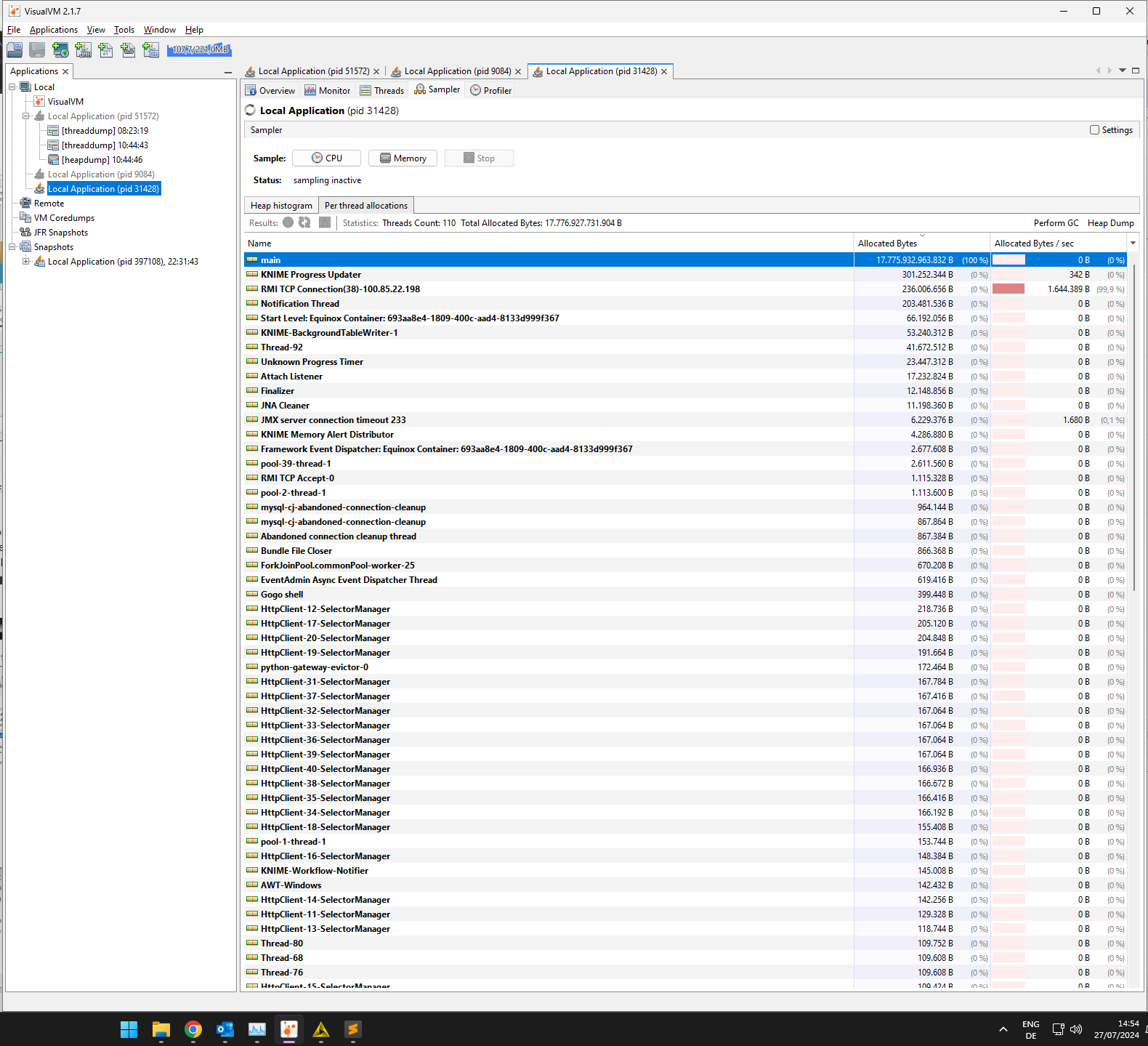Expand Local Application pid 397108 snapshot node
Viewport: 1148px width, 1046px height.
(x=26, y=261)
